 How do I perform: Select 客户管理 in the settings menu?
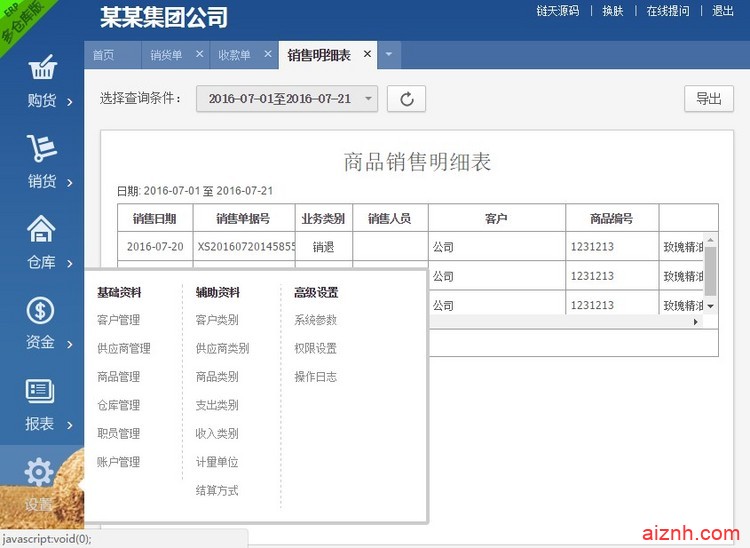coord(118,320)
